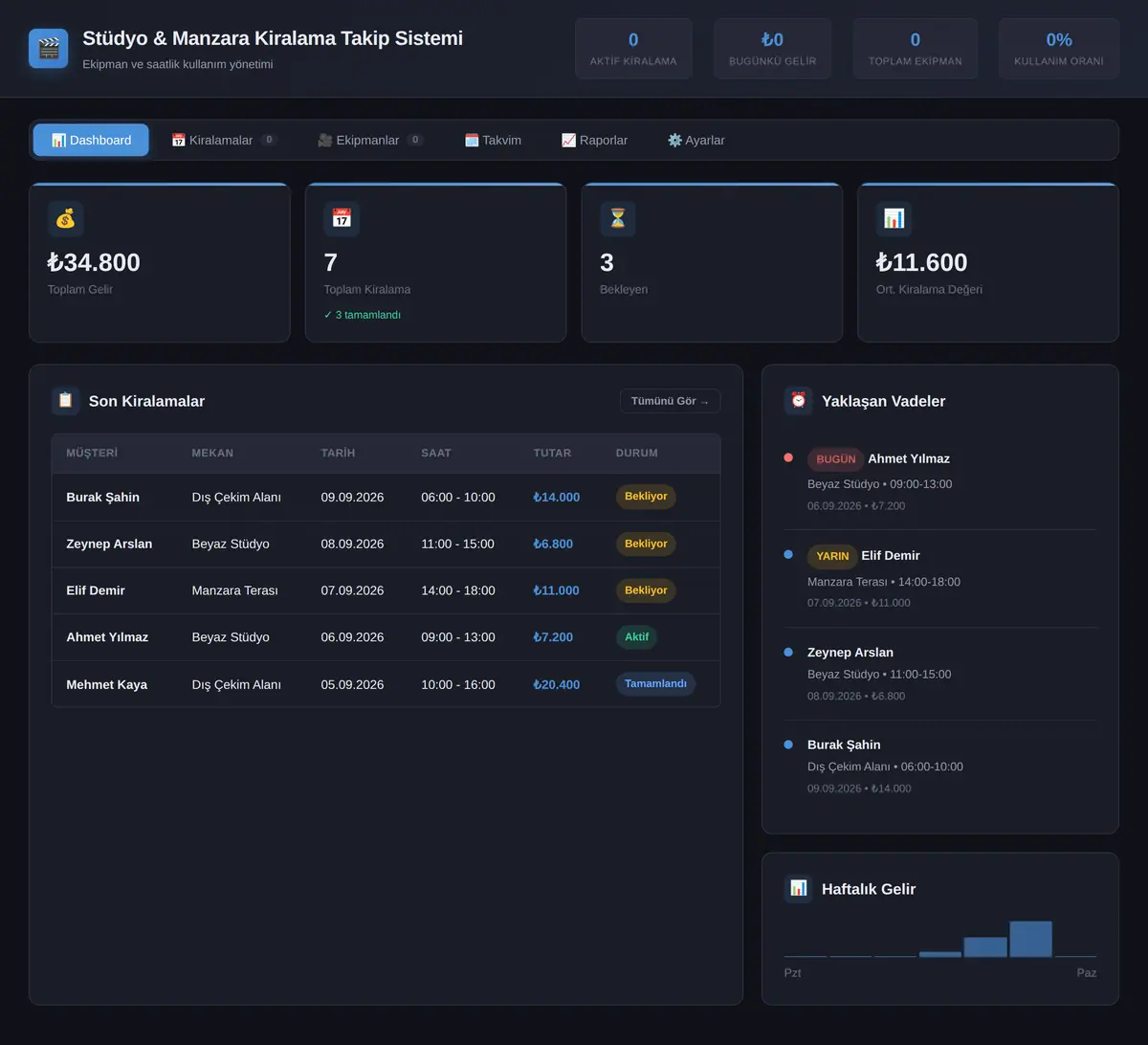Click the chart icon on Ort. Kiralama Değeri card
Image resolution: width=1148 pixels, height=1045 pixels.
894,219
